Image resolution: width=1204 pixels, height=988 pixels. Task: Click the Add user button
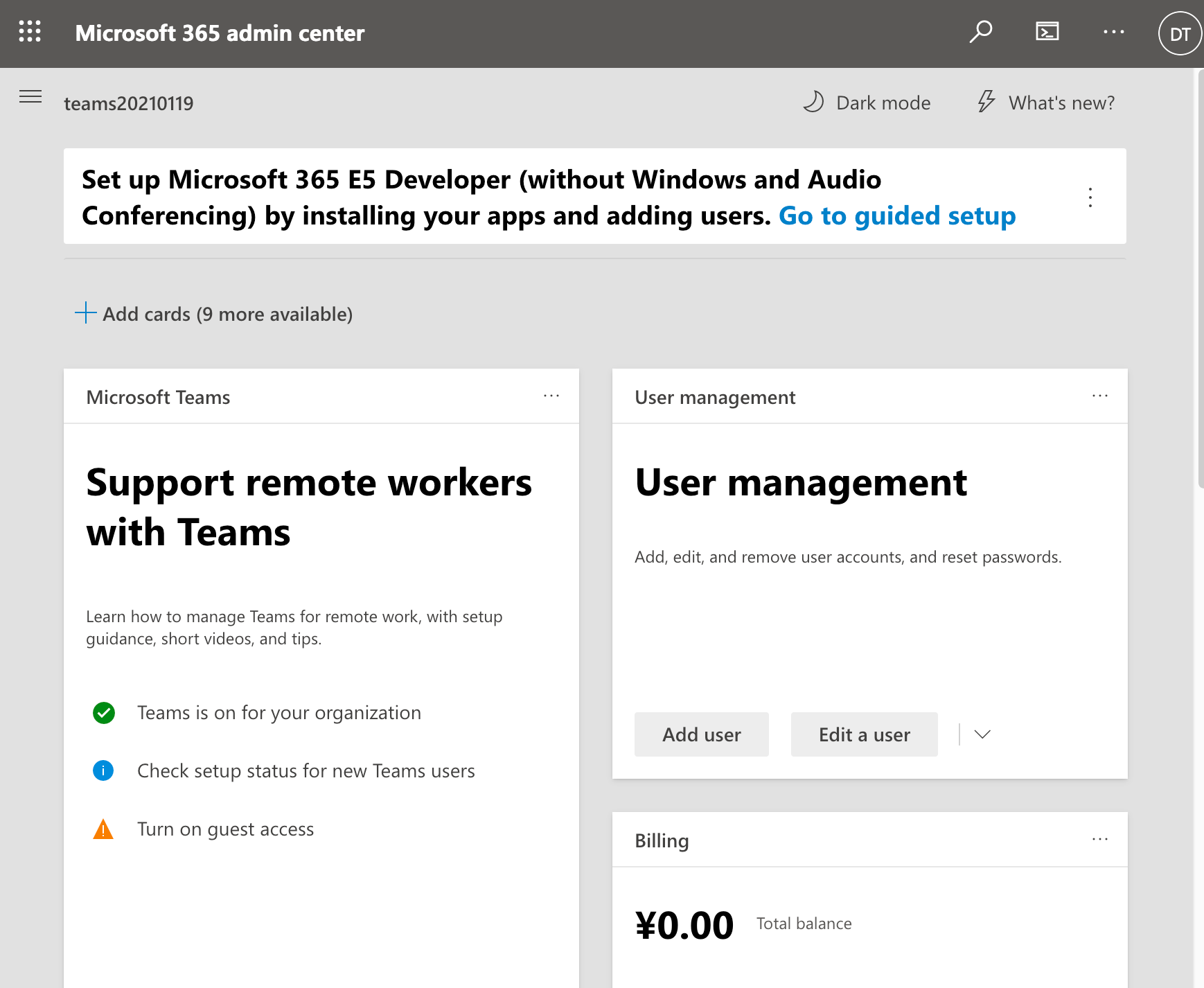702,734
